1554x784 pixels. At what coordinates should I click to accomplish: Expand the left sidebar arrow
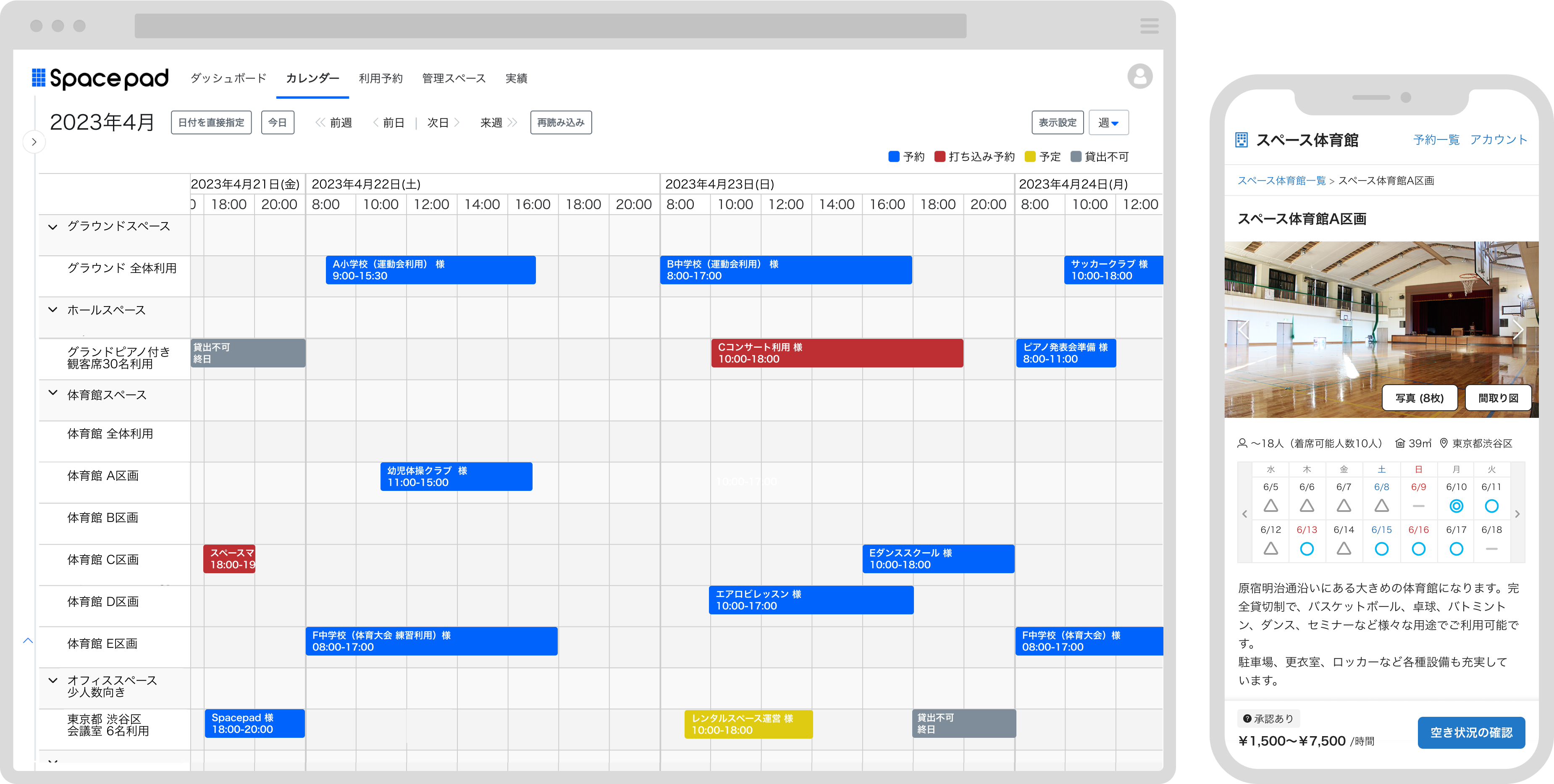[34, 142]
